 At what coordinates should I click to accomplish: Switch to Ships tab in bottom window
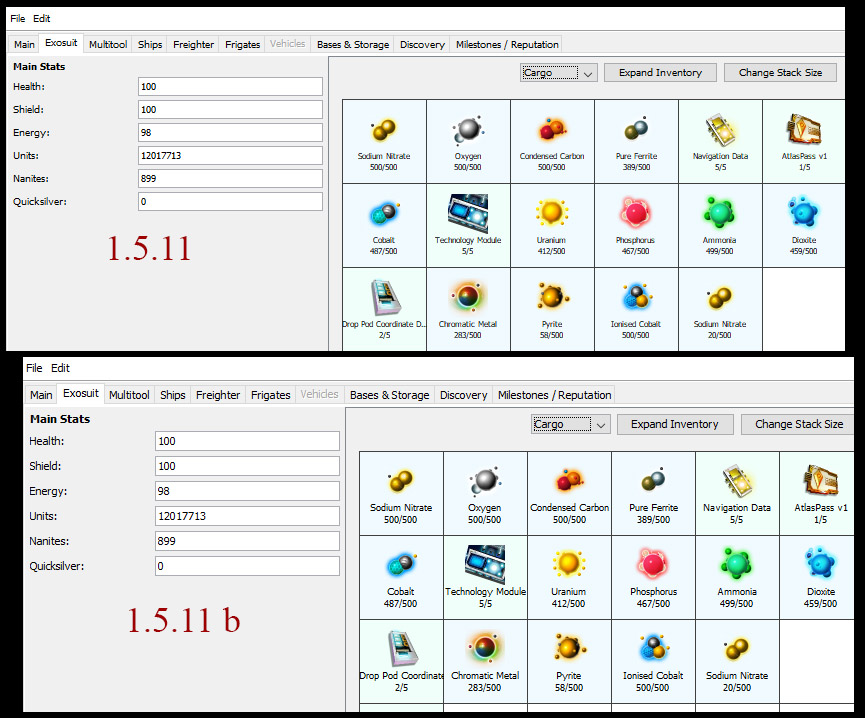coord(173,395)
